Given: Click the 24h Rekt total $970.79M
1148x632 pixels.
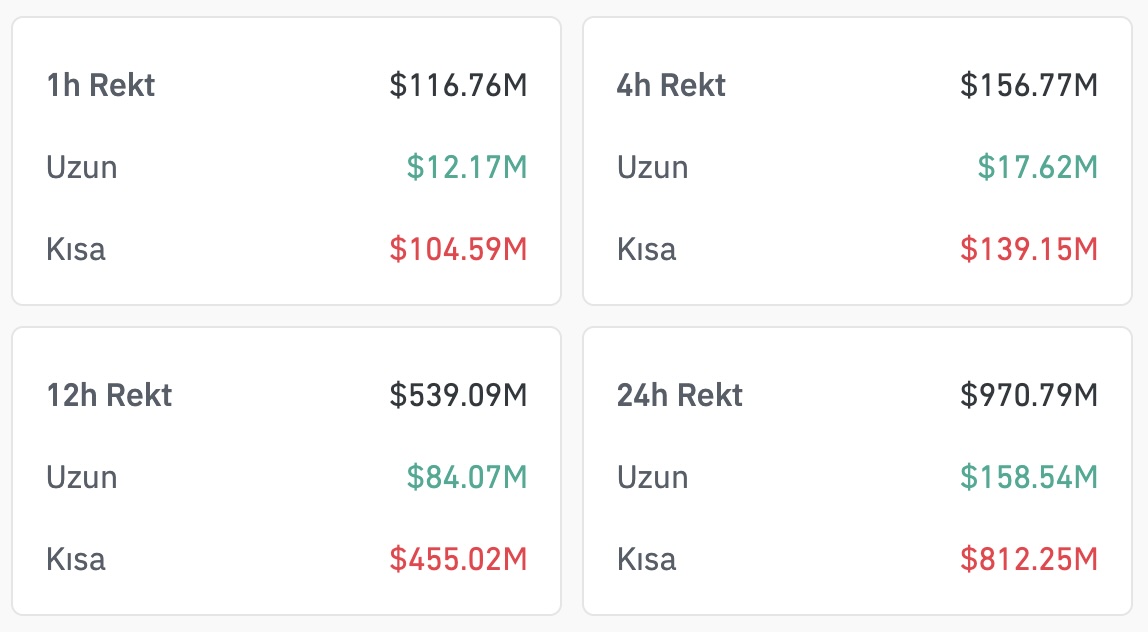Looking at the screenshot, I should (1029, 395).
